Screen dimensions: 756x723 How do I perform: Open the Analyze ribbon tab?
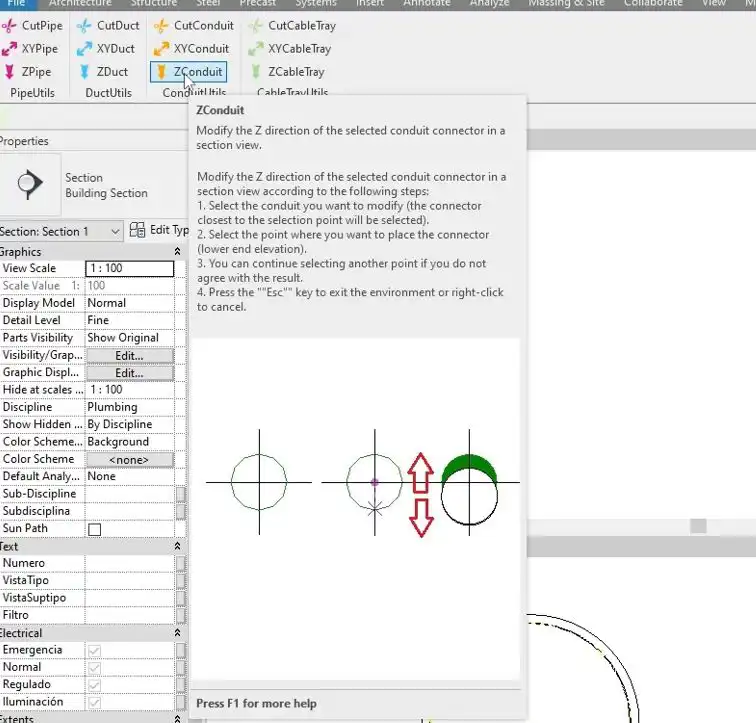(x=489, y=3)
